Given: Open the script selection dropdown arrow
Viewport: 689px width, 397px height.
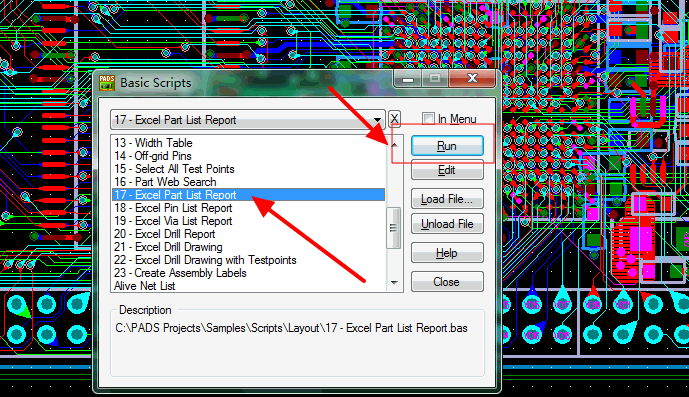Looking at the screenshot, I should (377, 120).
